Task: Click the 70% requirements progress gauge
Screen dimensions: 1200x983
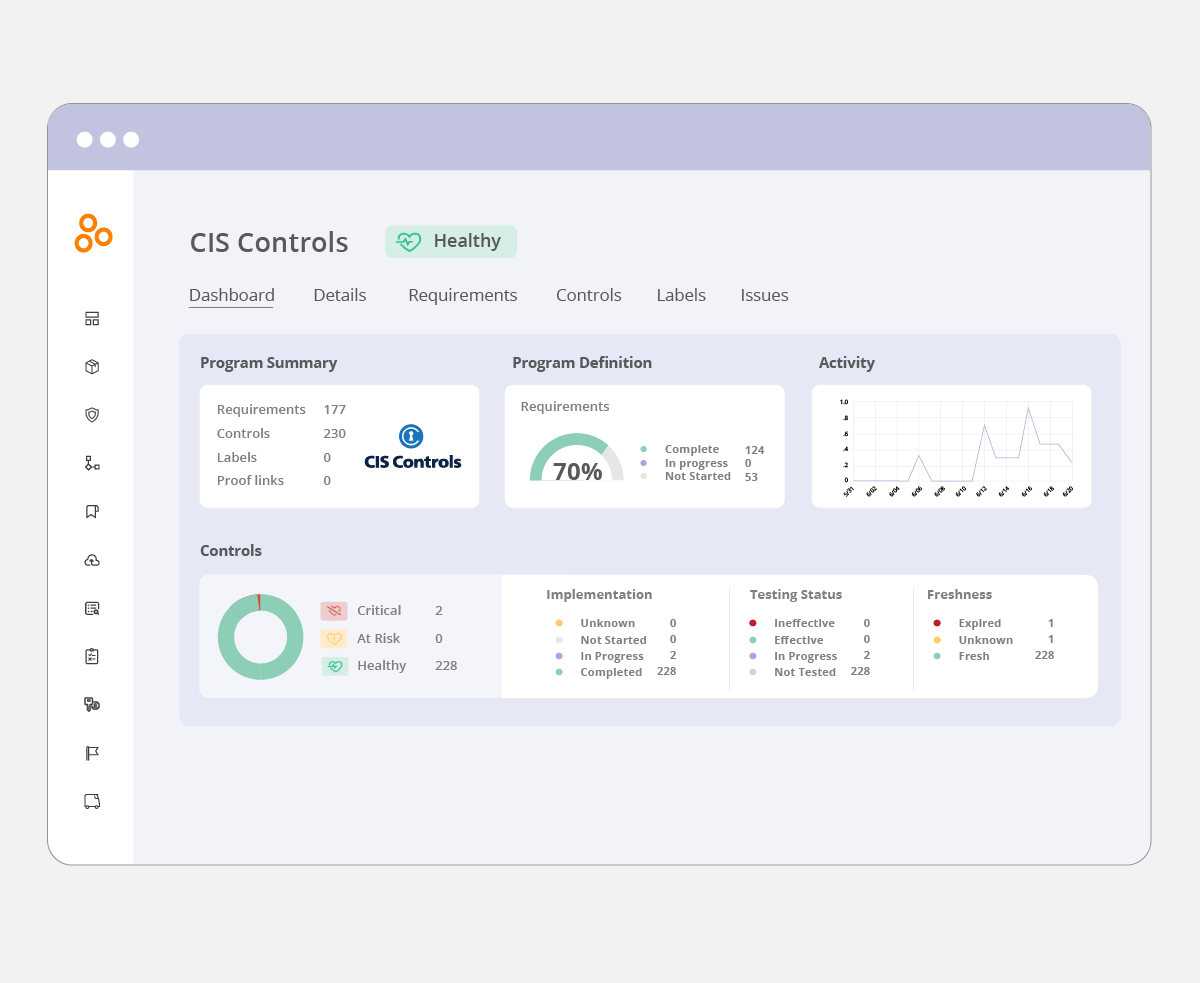Action: [577, 461]
